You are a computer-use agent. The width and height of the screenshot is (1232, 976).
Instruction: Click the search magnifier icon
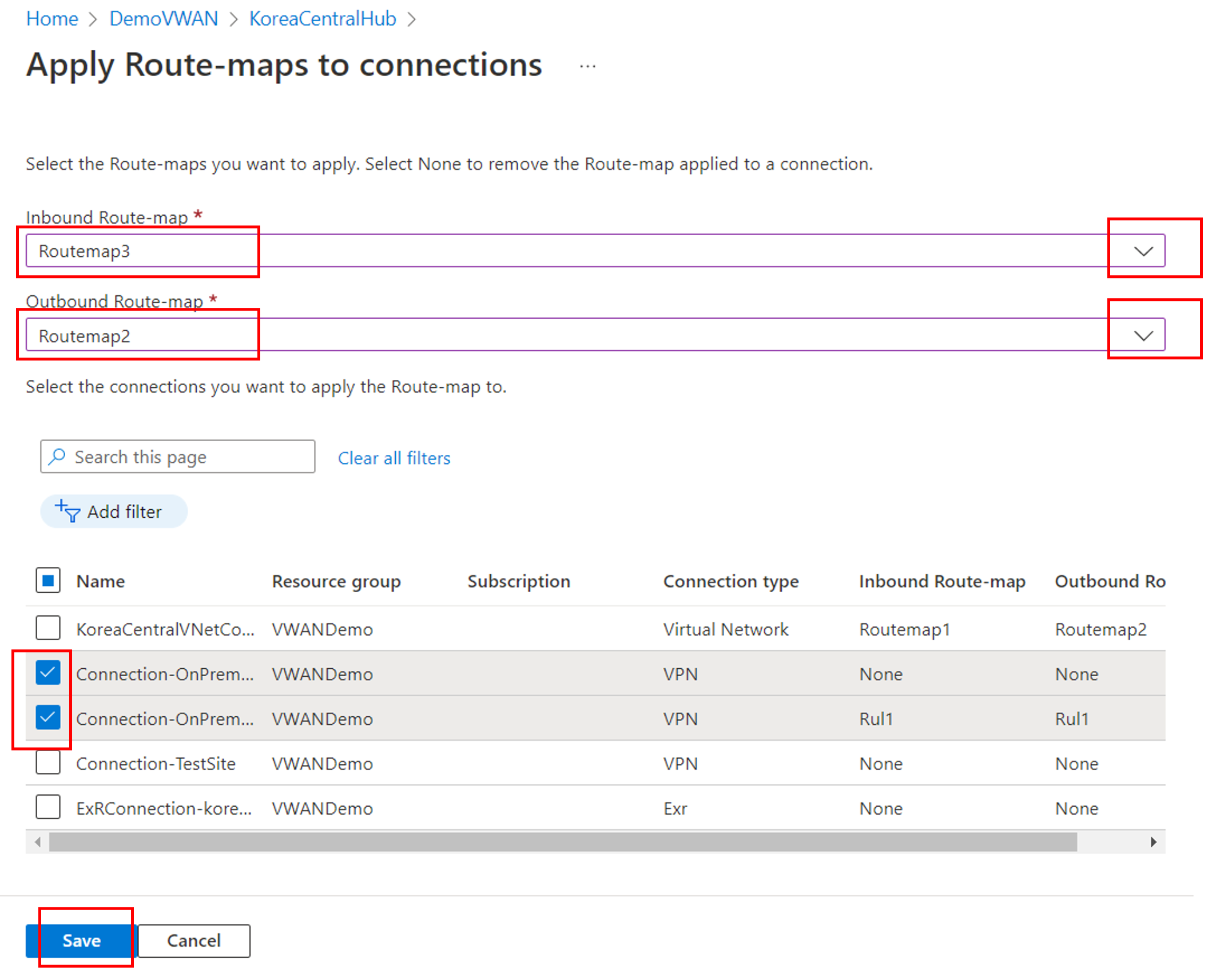57,457
